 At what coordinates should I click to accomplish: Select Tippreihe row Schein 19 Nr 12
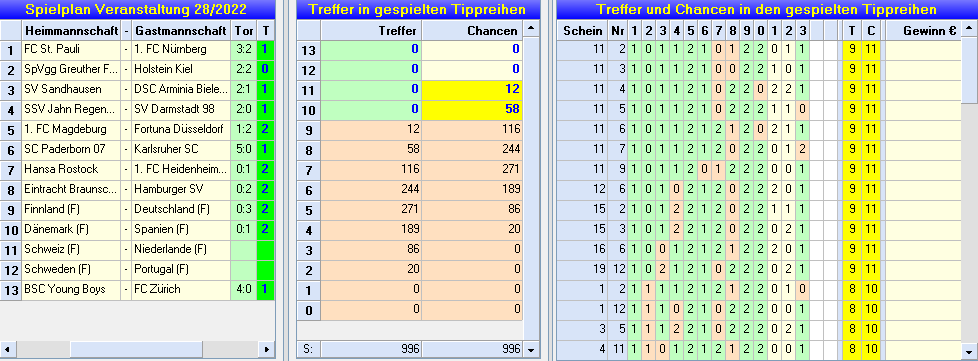click(x=758, y=269)
